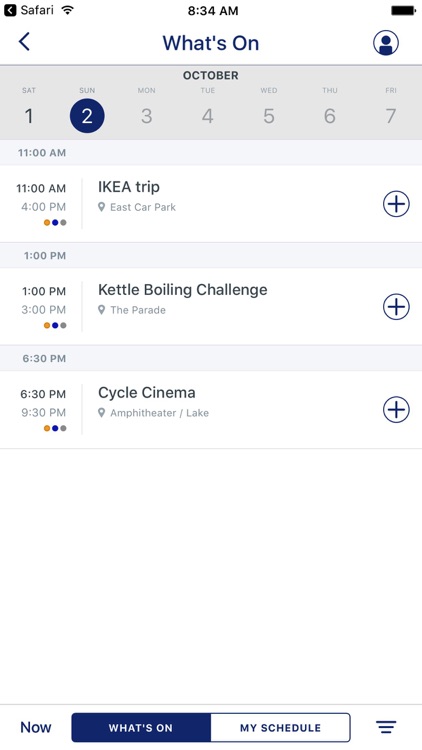This screenshot has height=750, width=422.
Task: Tap colored category dots under IKEA trip
Action: click(x=55, y=222)
